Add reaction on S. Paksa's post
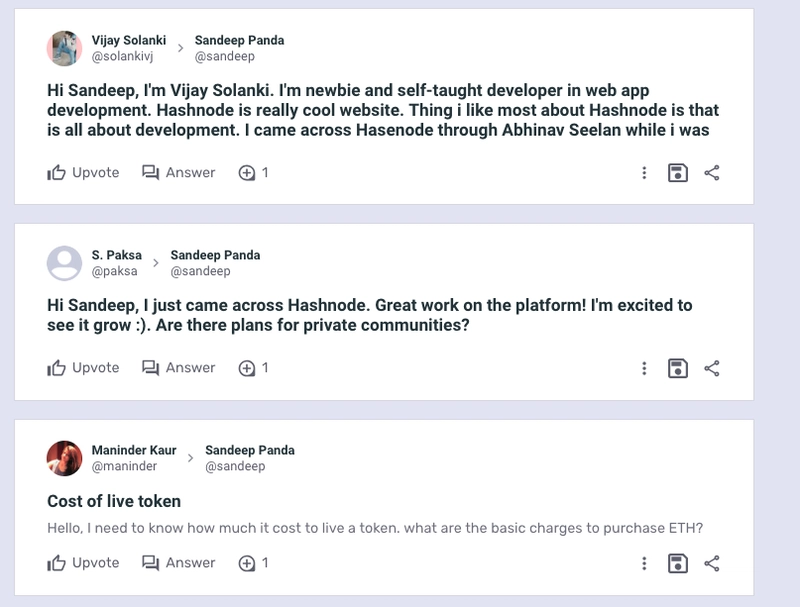Viewport: 800px width, 607px height. pos(254,368)
